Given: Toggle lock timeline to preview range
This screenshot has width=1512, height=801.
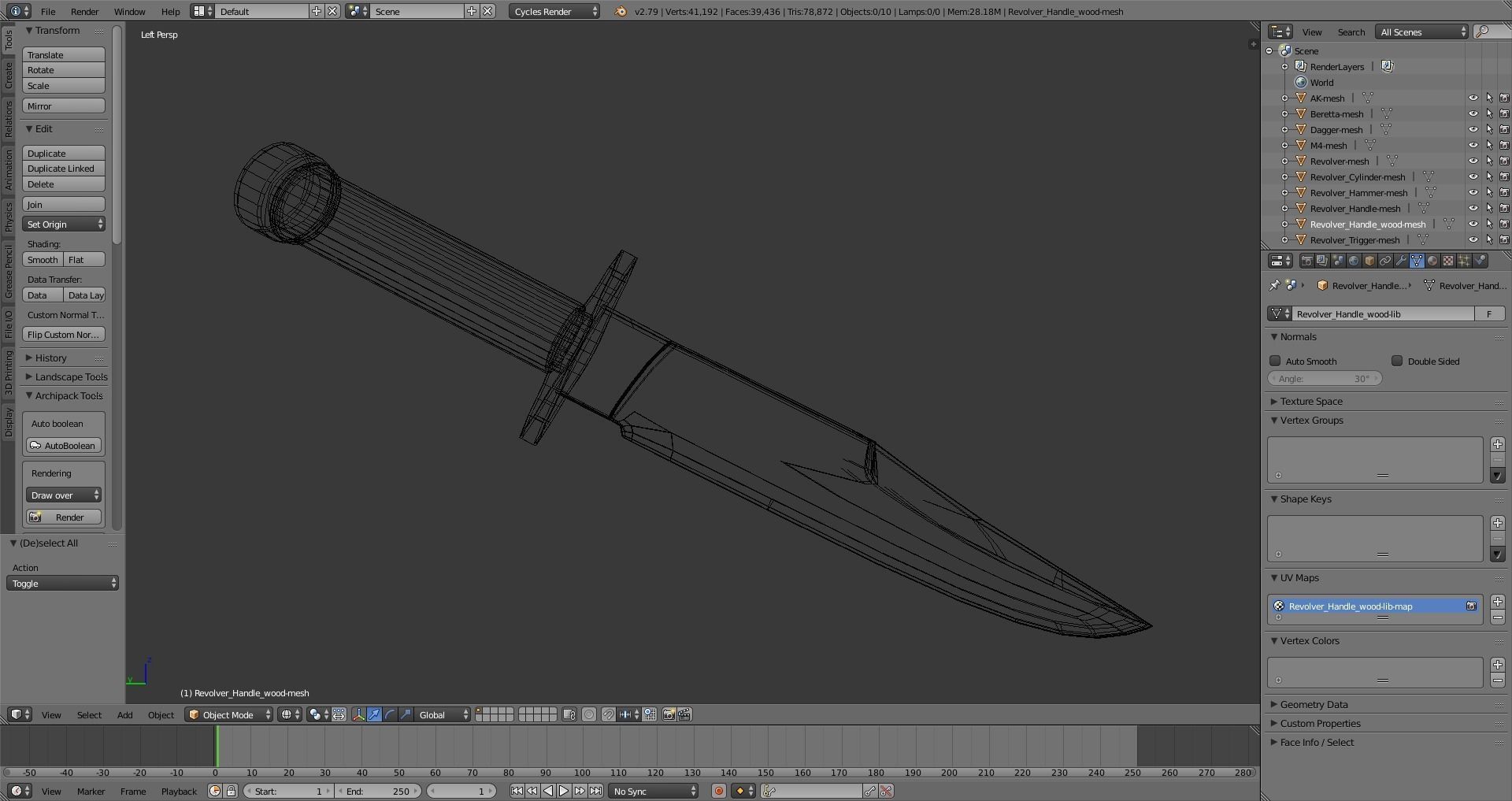Looking at the screenshot, I should coord(231,791).
